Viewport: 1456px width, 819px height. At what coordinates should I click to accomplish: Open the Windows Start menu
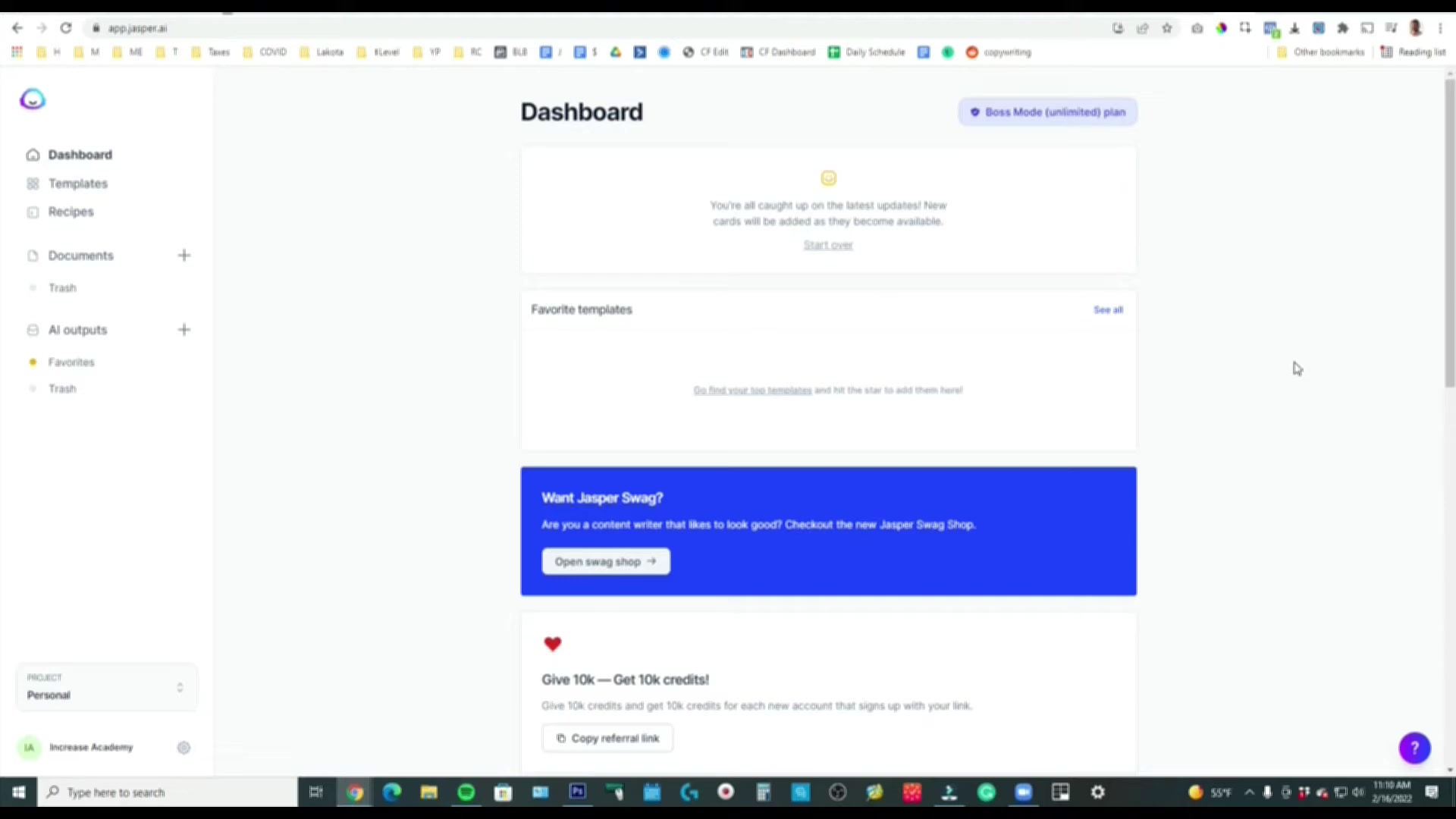point(18,792)
